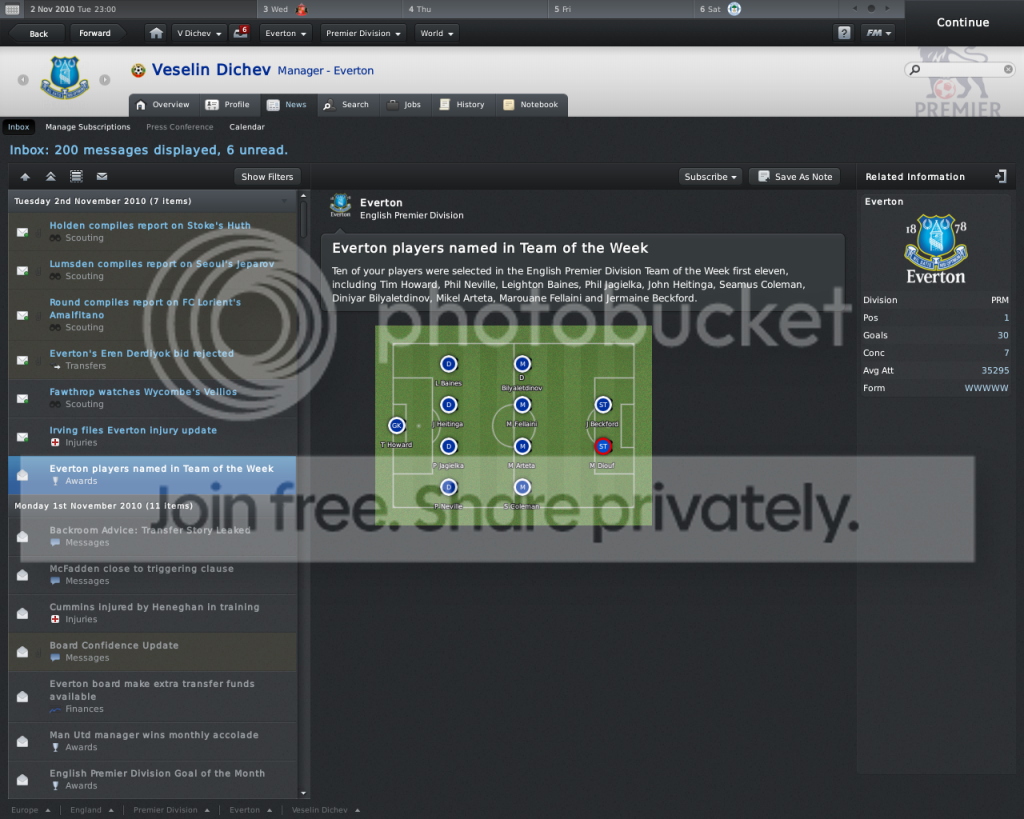1024x819 pixels.
Task: Open the Subscribe dropdown
Action: [x=710, y=177]
